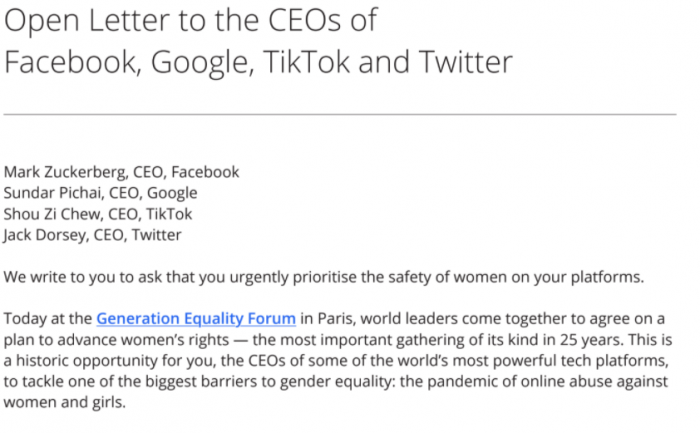
Task: Click the final line "women and girls."
Action: click(64, 403)
